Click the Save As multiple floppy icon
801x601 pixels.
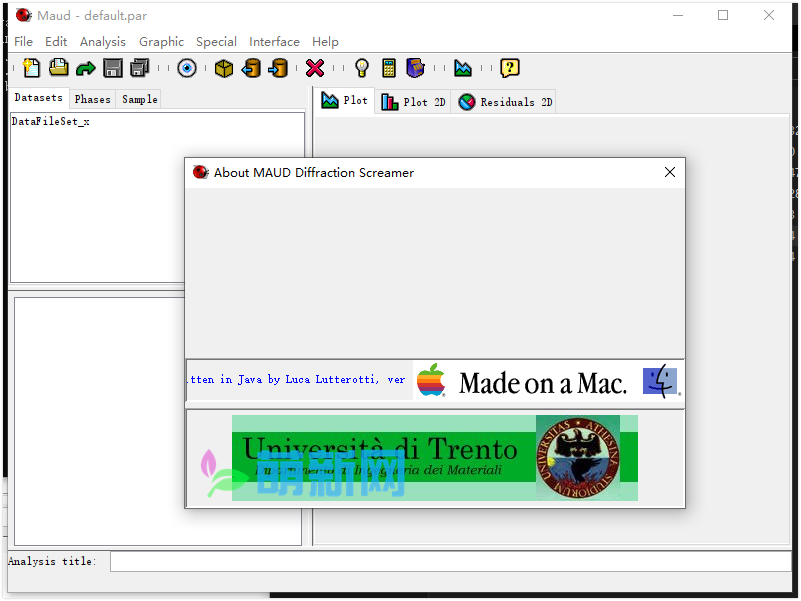tap(140, 68)
